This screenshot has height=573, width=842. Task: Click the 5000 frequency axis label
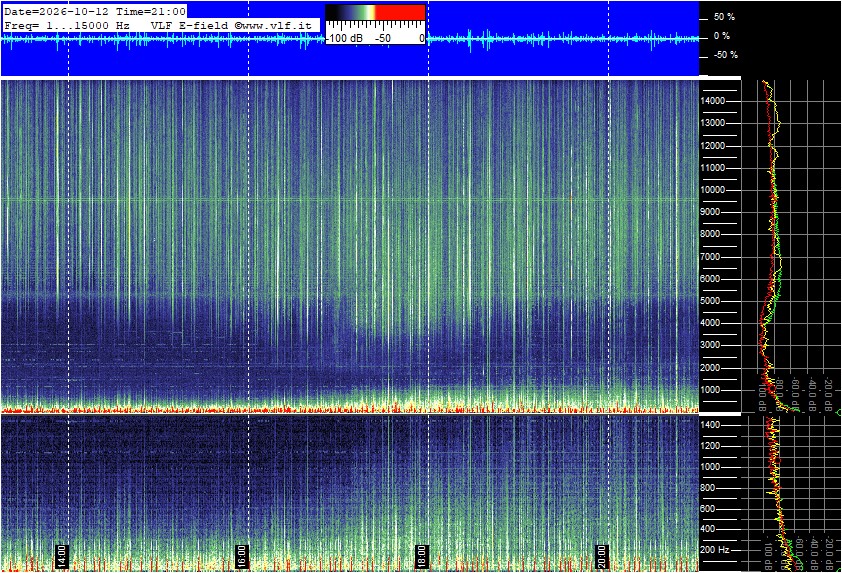[710, 301]
